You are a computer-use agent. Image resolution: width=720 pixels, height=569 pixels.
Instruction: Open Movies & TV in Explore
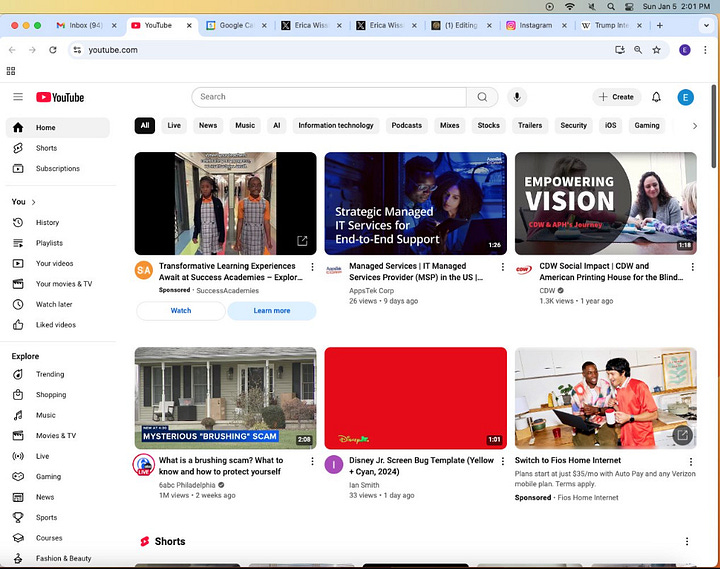tap(57, 435)
